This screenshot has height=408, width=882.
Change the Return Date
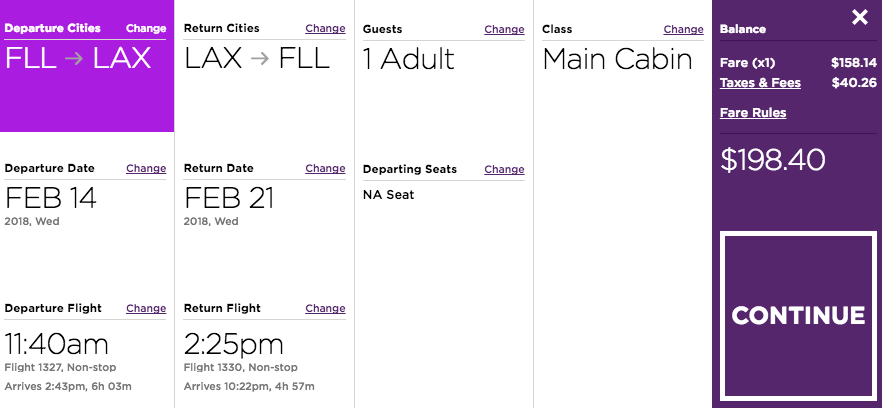pyautogui.click(x=325, y=168)
